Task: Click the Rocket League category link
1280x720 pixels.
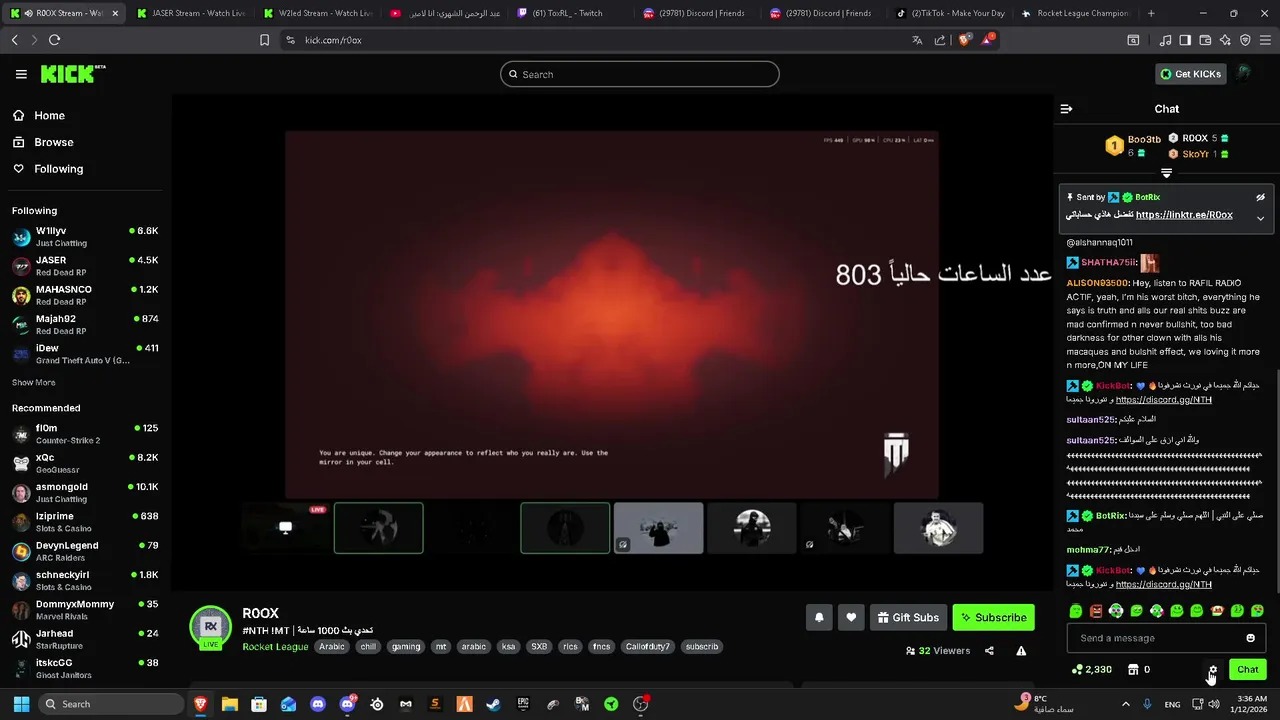Action: pos(275,646)
